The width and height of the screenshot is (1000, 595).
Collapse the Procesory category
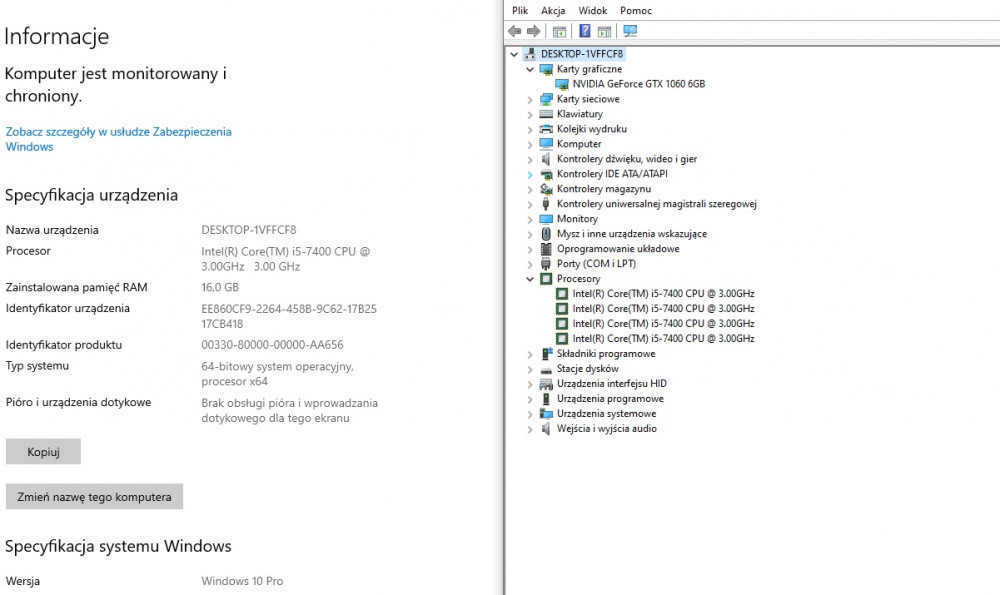point(530,279)
